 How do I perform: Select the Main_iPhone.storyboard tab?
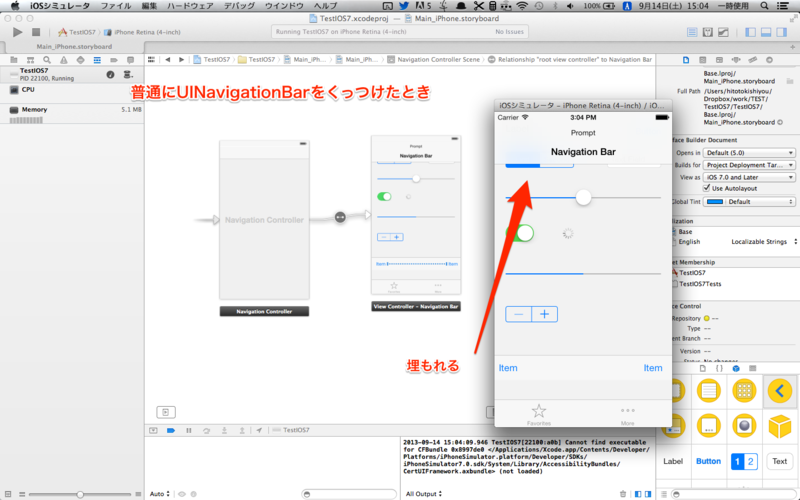[74, 46]
